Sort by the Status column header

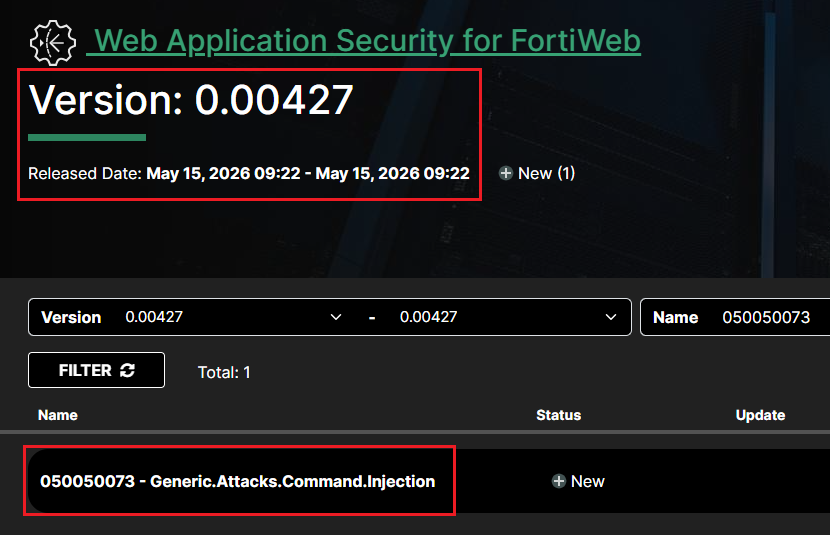(558, 415)
